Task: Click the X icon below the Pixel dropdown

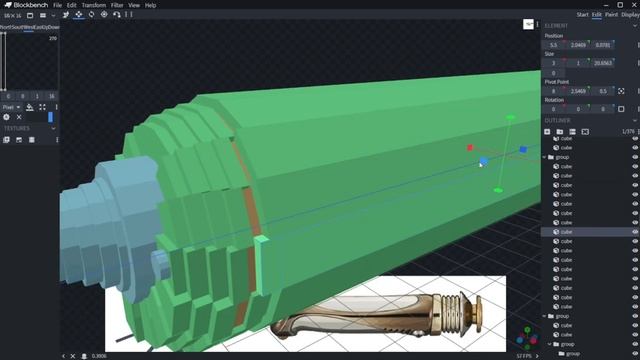Action: tap(19, 117)
